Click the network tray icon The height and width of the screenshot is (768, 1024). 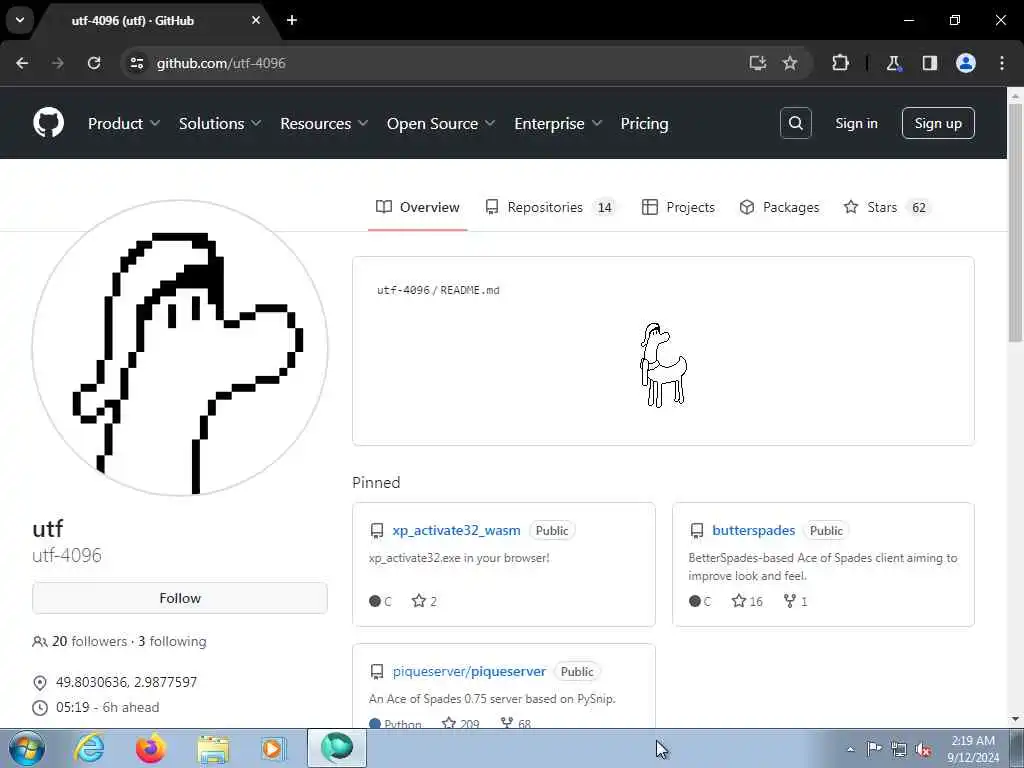point(899,749)
